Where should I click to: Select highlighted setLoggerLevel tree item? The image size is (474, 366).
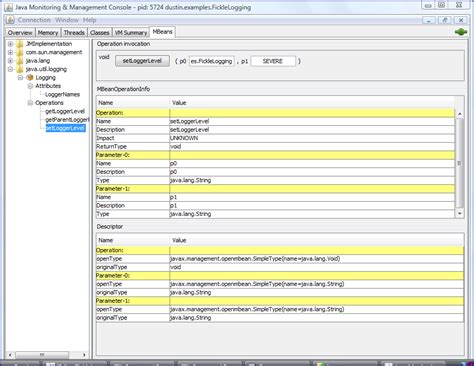(x=65, y=128)
